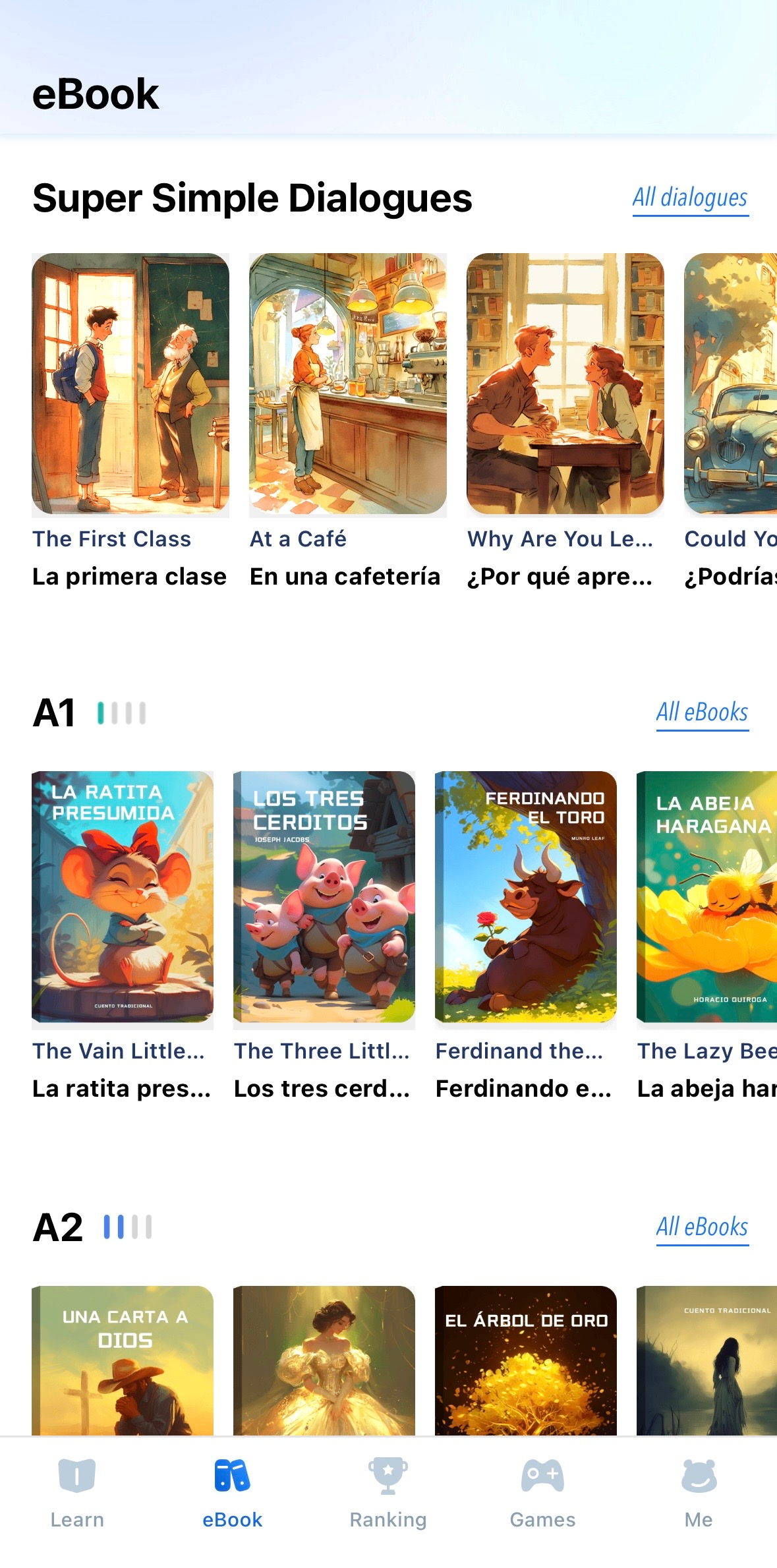The width and height of the screenshot is (777, 1568).
Task: Open the Los Tres Cerditos book cover
Action: (324, 897)
